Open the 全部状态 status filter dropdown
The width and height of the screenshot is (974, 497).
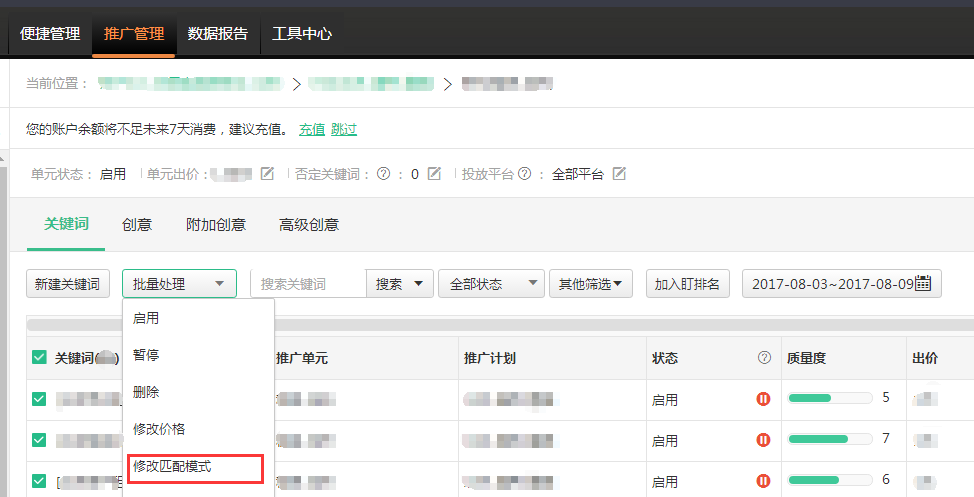[x=491, y=284]
